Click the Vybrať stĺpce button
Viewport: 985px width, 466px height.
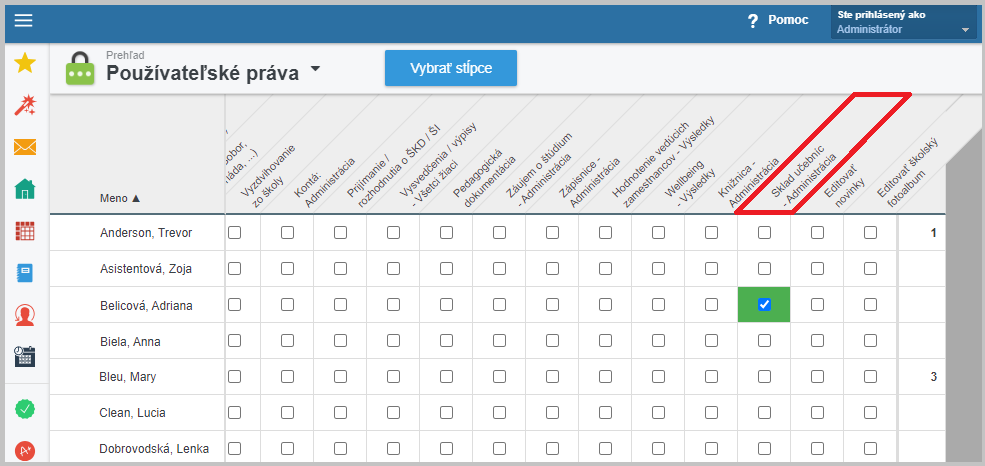[451, 68]
